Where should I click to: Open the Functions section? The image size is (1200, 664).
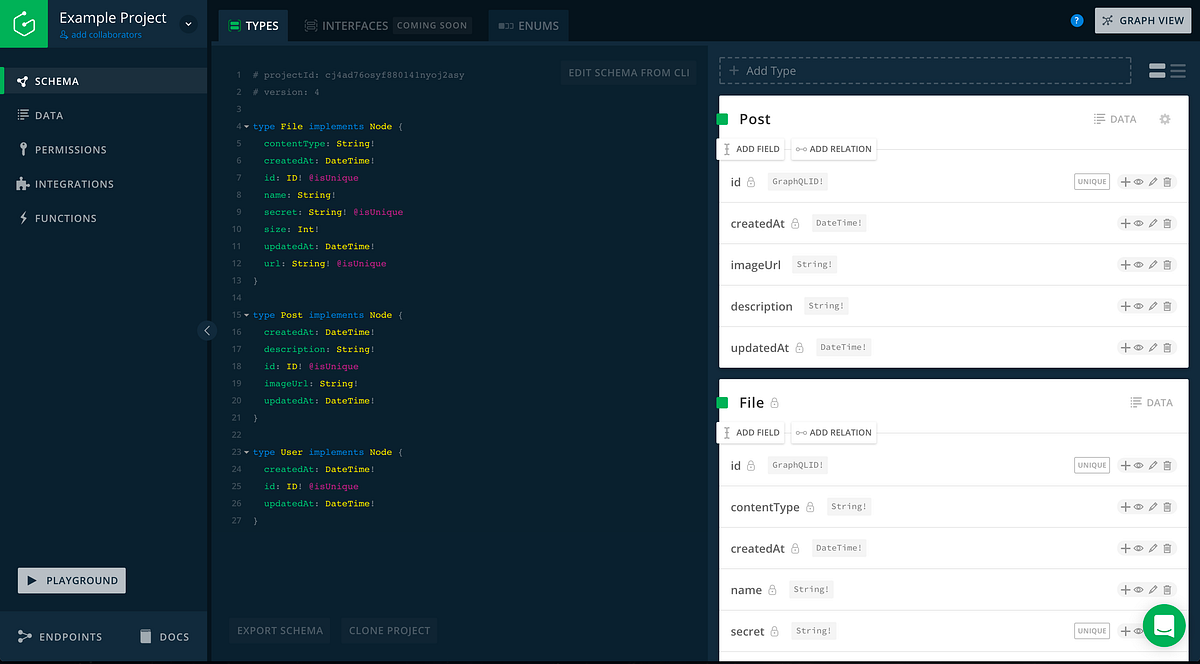pos(64,217)
